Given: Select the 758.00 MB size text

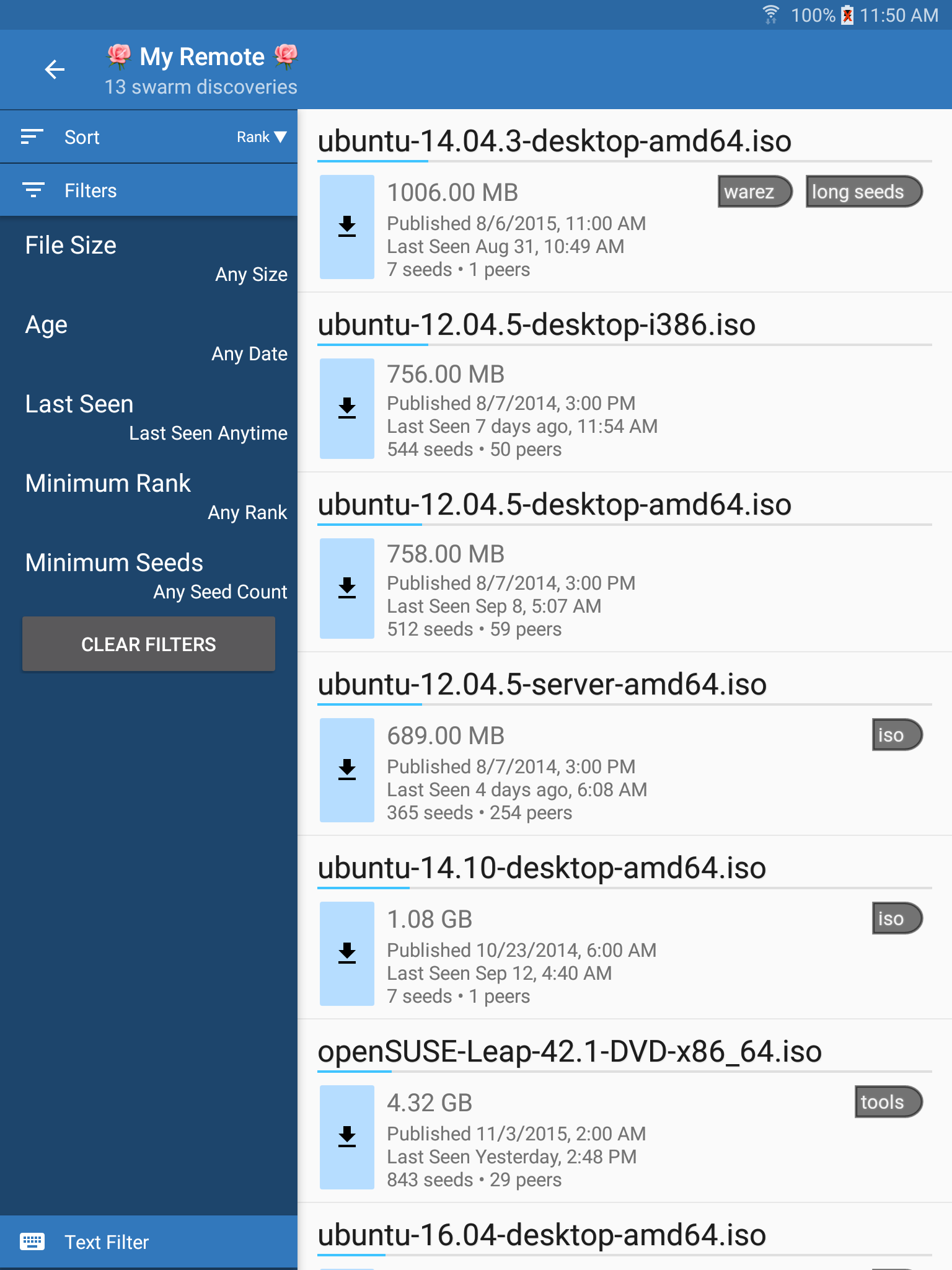Looking at the screenshot, I should coord(446,554).
